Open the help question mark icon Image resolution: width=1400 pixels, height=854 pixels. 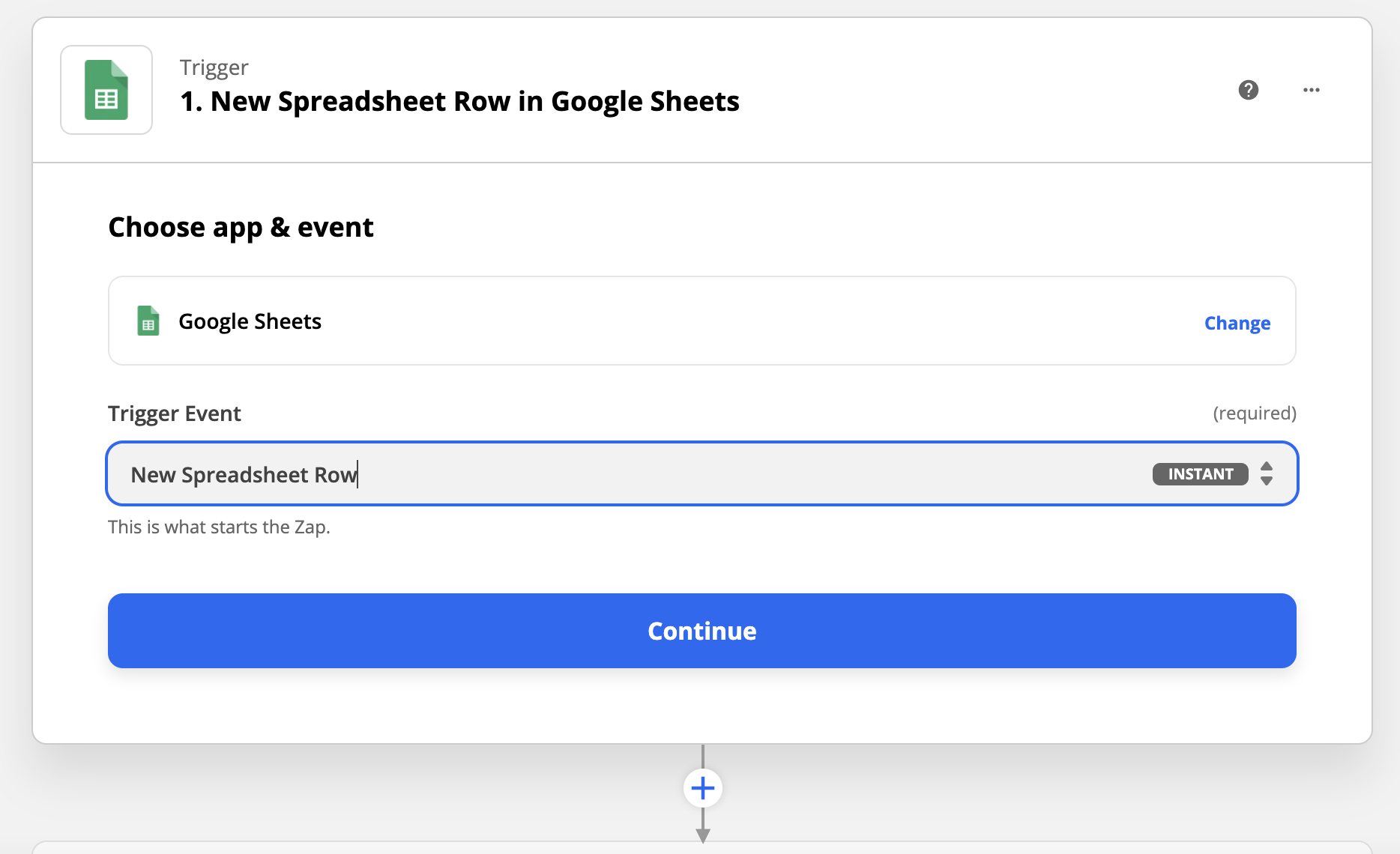click(x=1248, y=90)
